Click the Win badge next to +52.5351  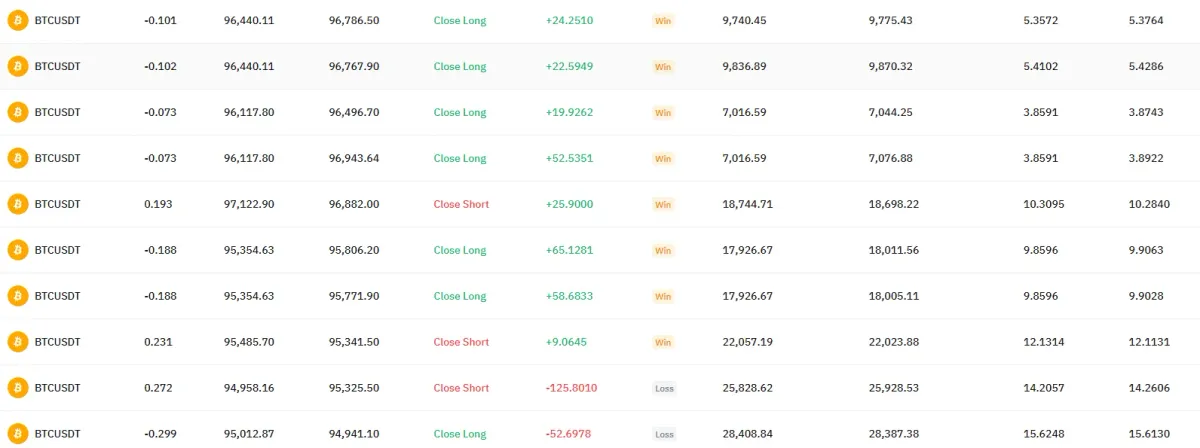663,158
